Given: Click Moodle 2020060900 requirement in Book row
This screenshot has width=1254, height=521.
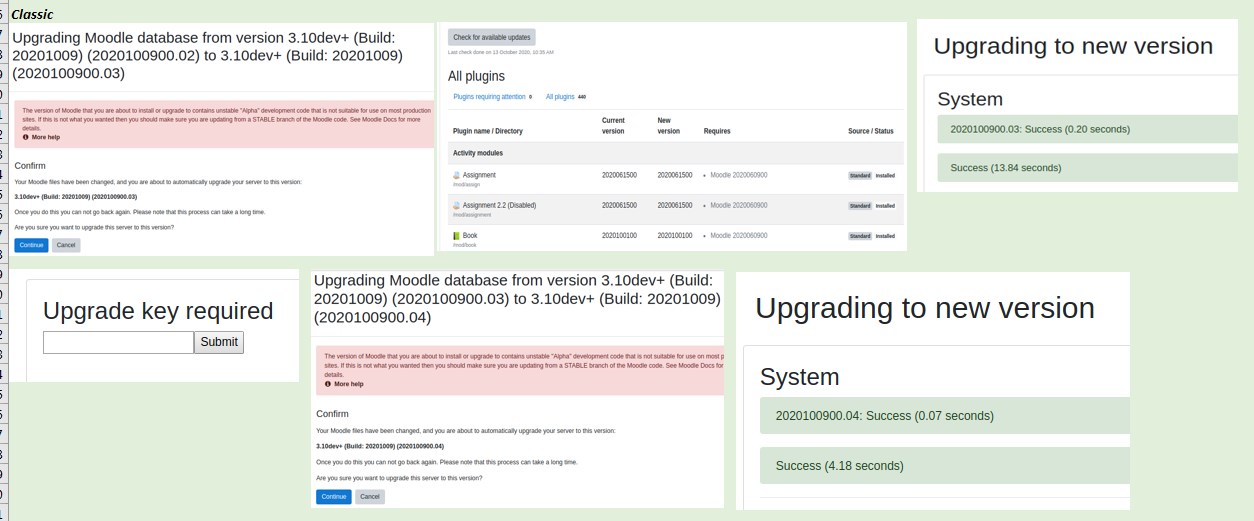Looking at the screenshot, I should [x=739, y=236].
